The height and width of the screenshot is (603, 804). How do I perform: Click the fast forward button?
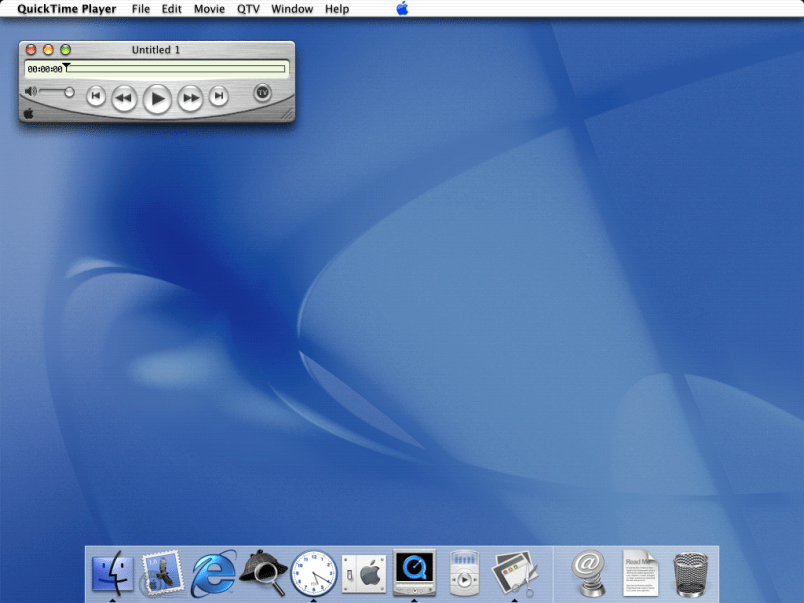point(190,97)
